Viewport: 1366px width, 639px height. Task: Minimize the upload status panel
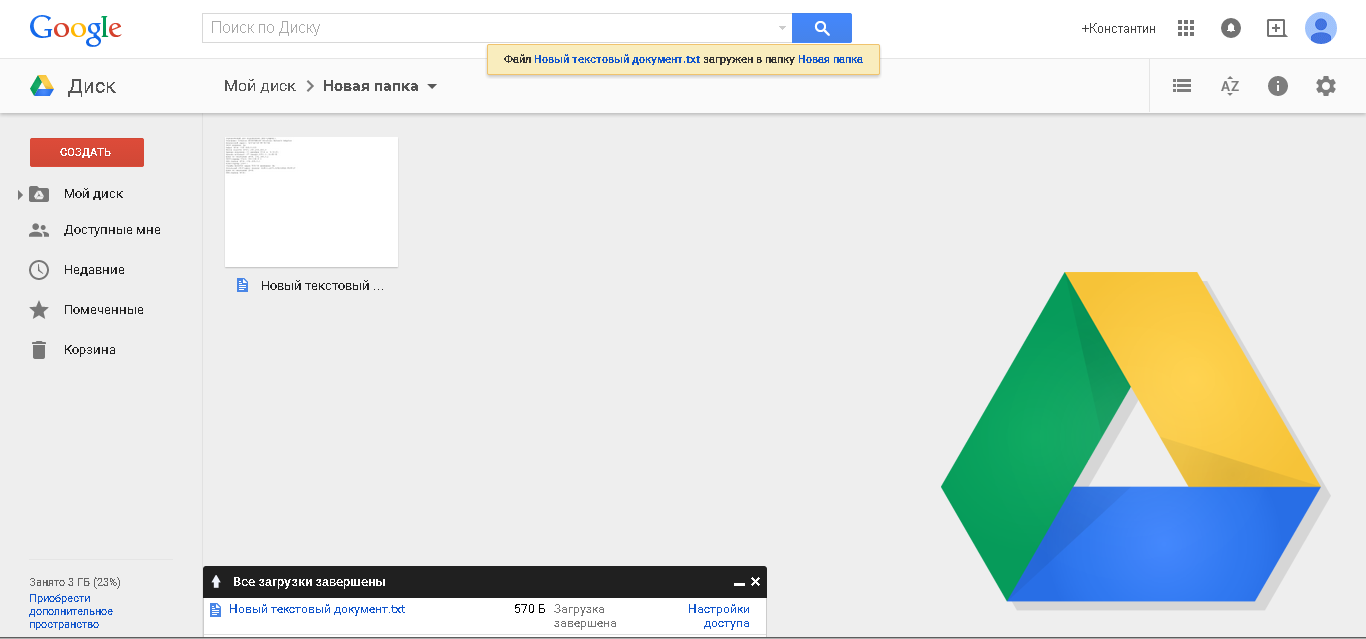click(x=739, y=582)
